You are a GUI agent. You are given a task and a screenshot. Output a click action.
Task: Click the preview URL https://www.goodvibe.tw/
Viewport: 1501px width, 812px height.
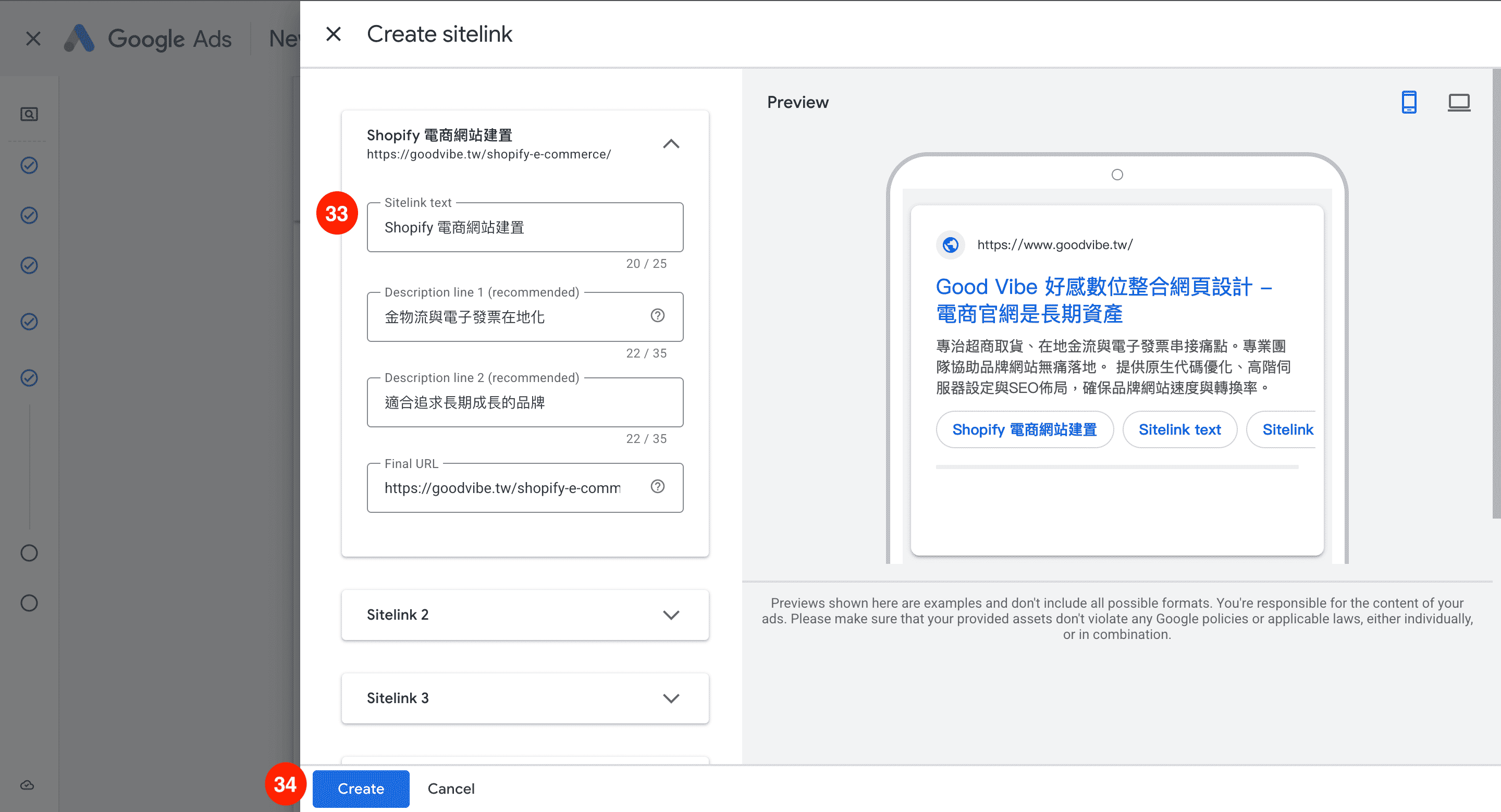pos(1055,244)
